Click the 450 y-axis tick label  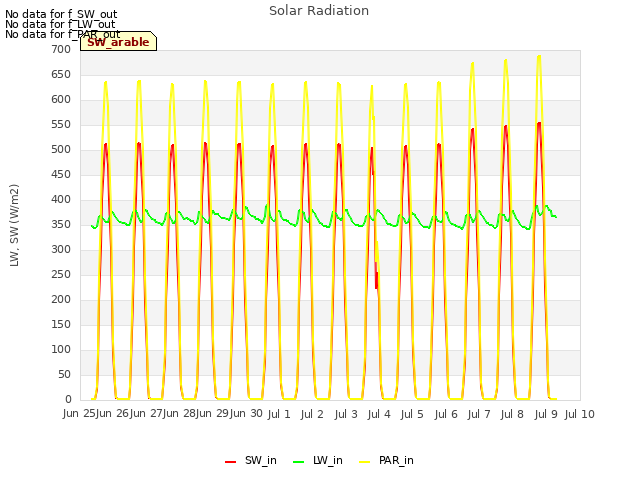(61, 175)
